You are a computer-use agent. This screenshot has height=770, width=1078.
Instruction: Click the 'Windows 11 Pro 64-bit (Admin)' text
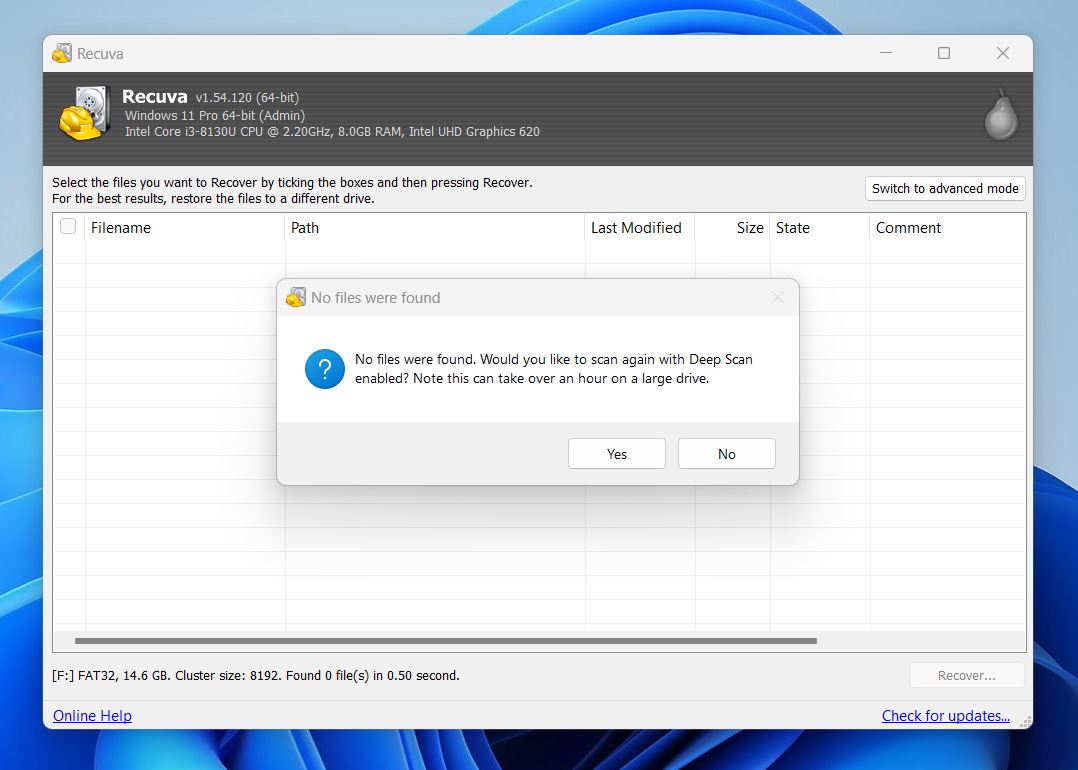(x=214, y=116)
